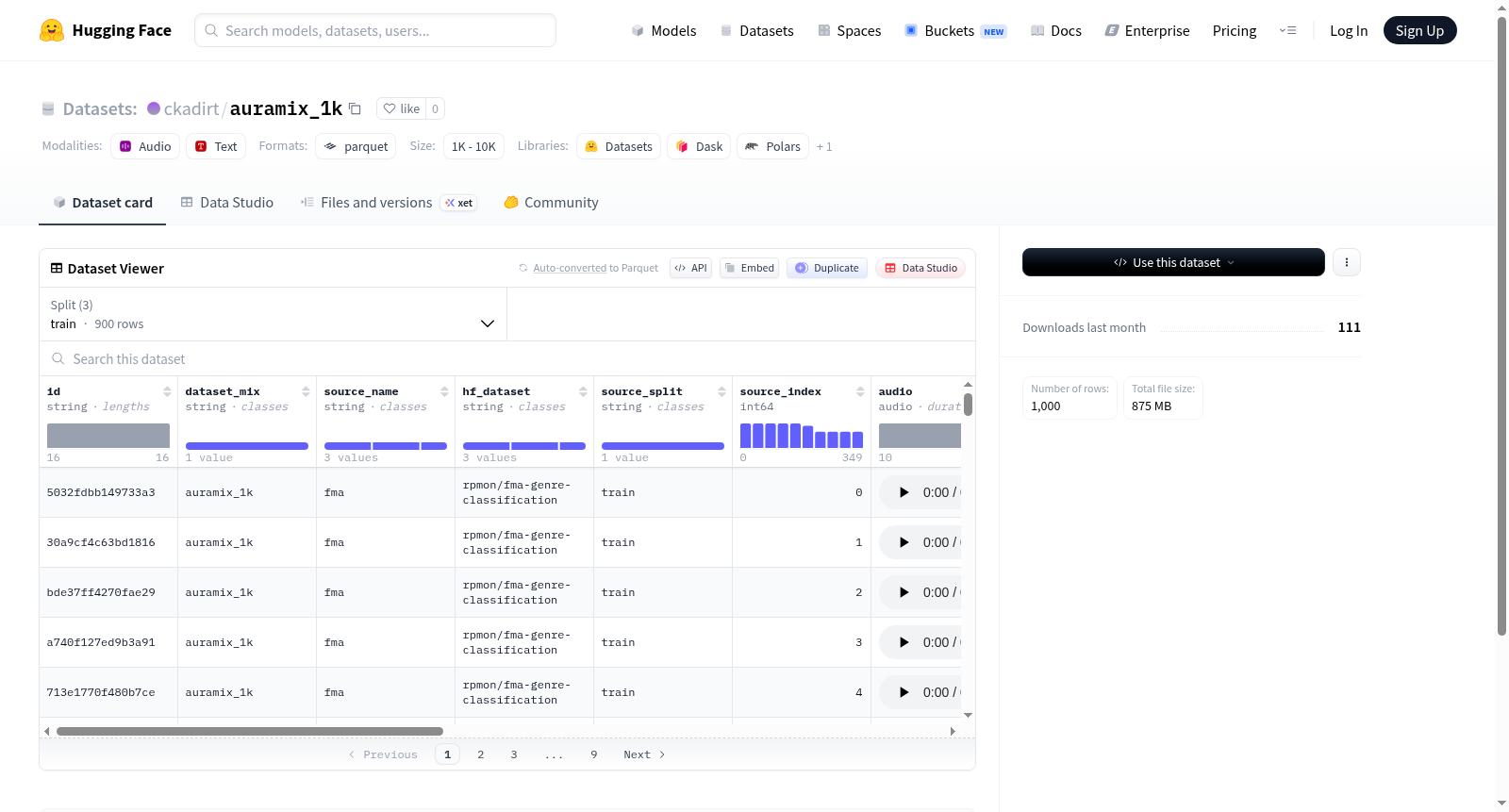Select the Datasets library tag
The width and height of the screenshot is (1509, 812).
coord(619,146)
